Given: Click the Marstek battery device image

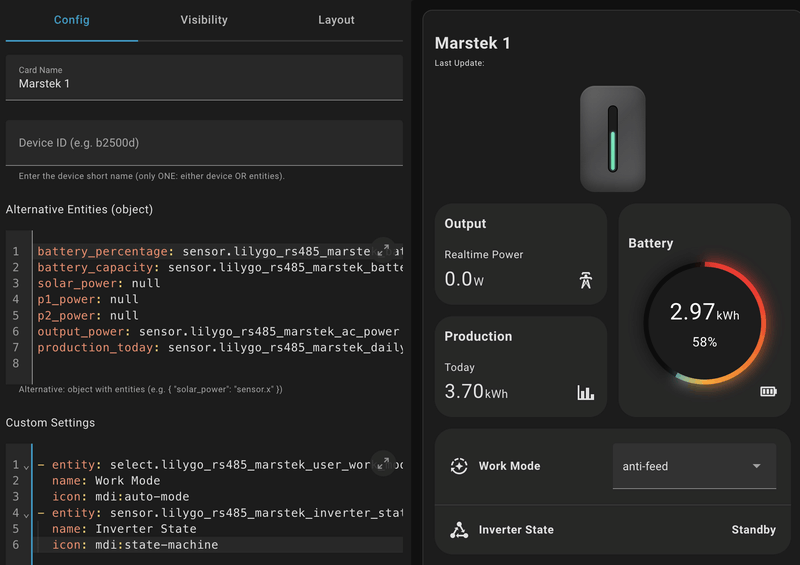Looking at the screenshot, I should [613, 139].
